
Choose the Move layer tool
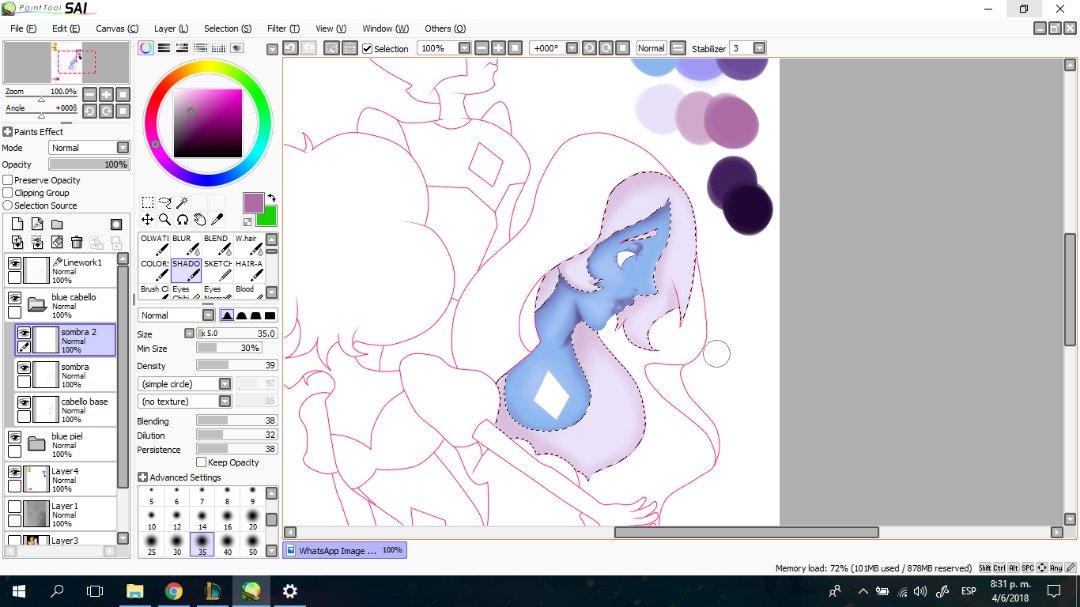147,219
